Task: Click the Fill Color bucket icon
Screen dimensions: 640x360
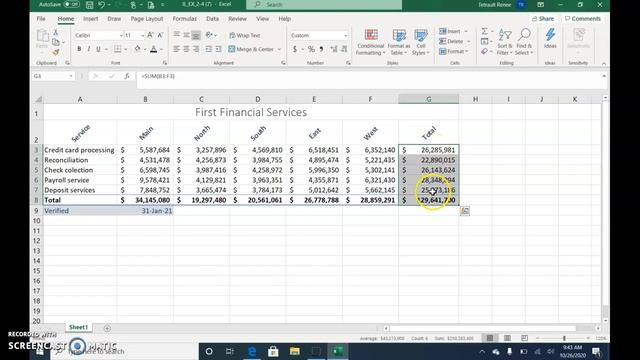Action: [x=137, y=49]
